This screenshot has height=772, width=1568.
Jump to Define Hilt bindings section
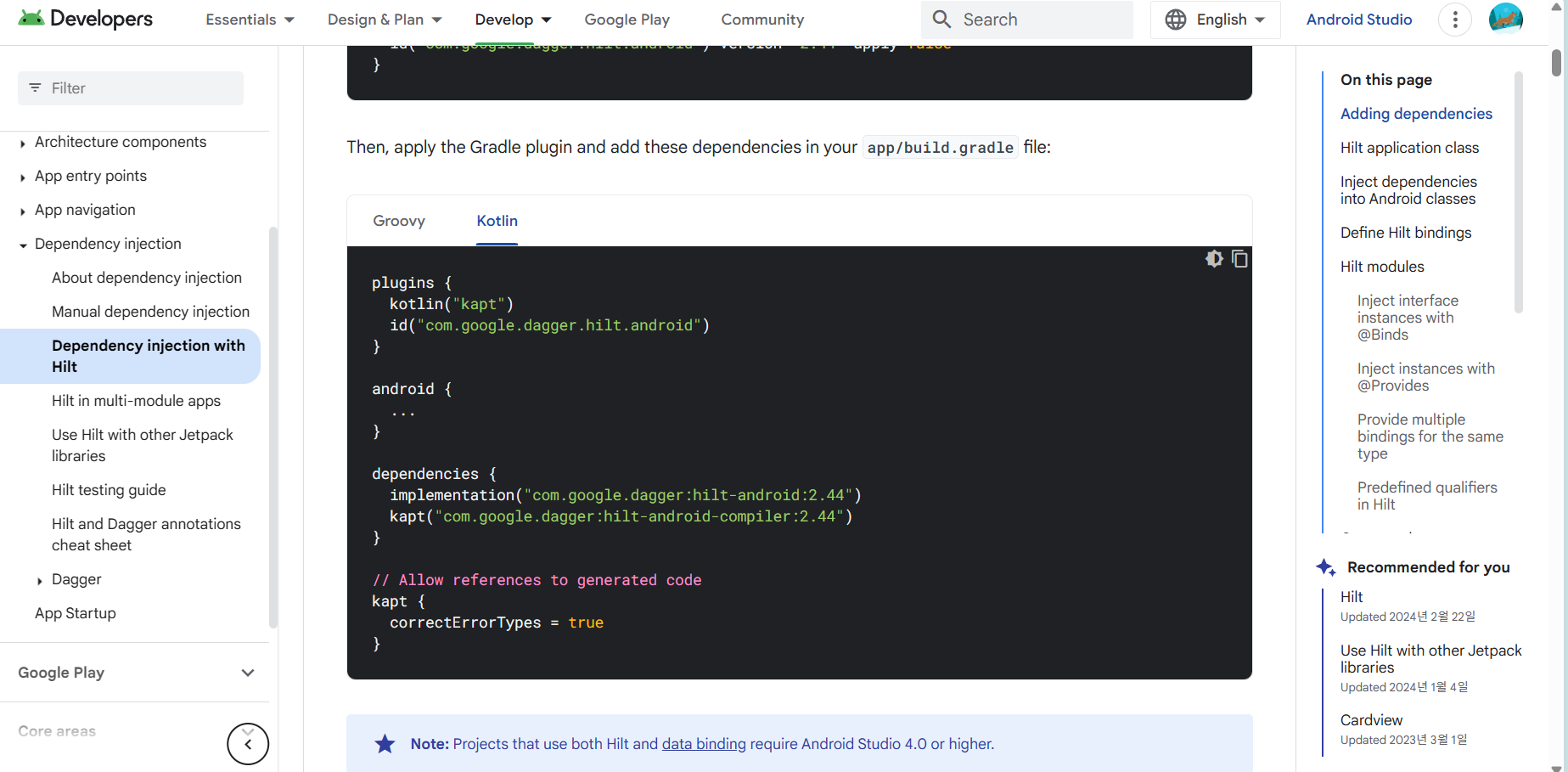1406,233
